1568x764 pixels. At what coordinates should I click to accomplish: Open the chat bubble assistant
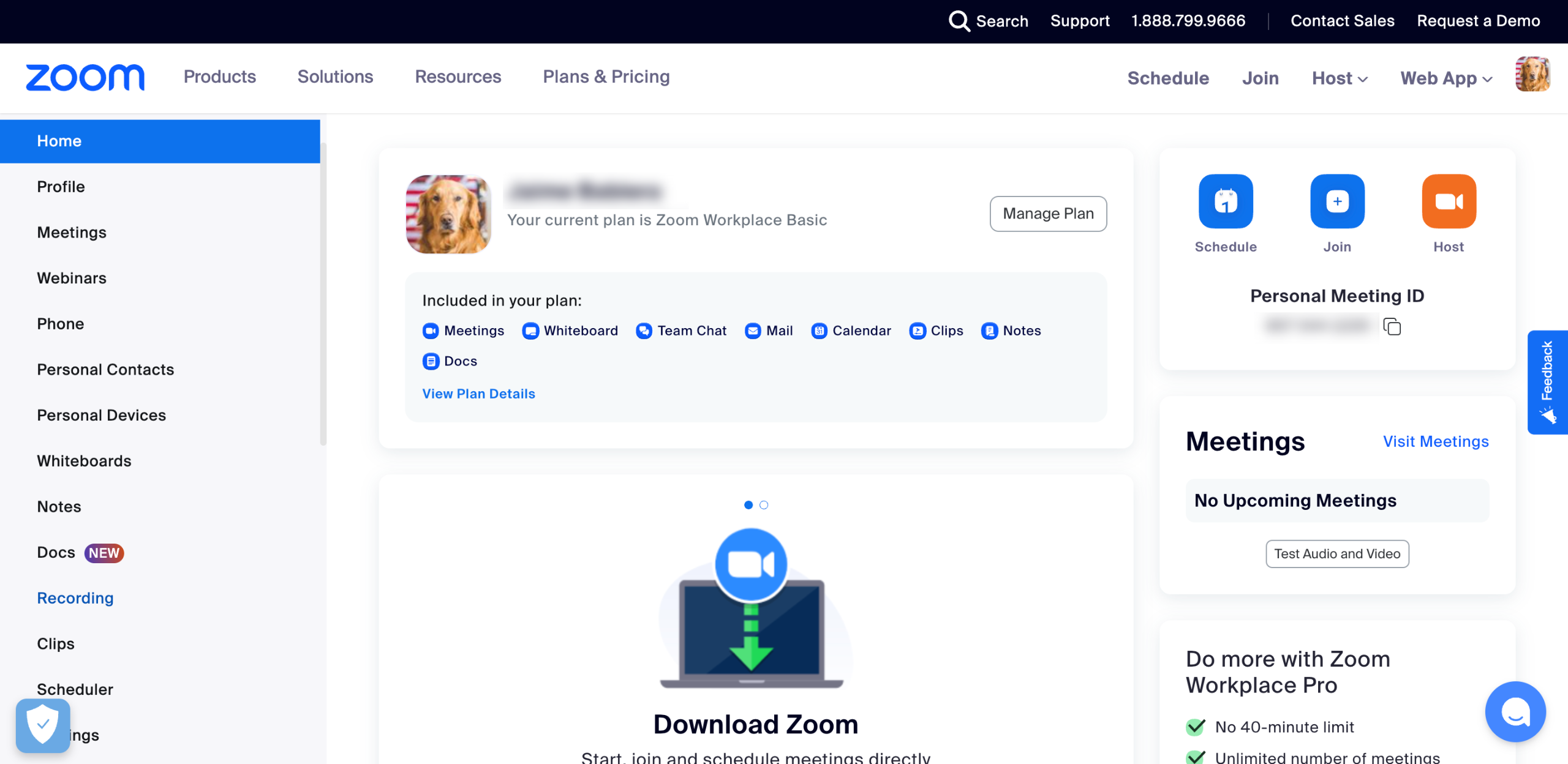pyautogui.click(x=1515, y=711)
